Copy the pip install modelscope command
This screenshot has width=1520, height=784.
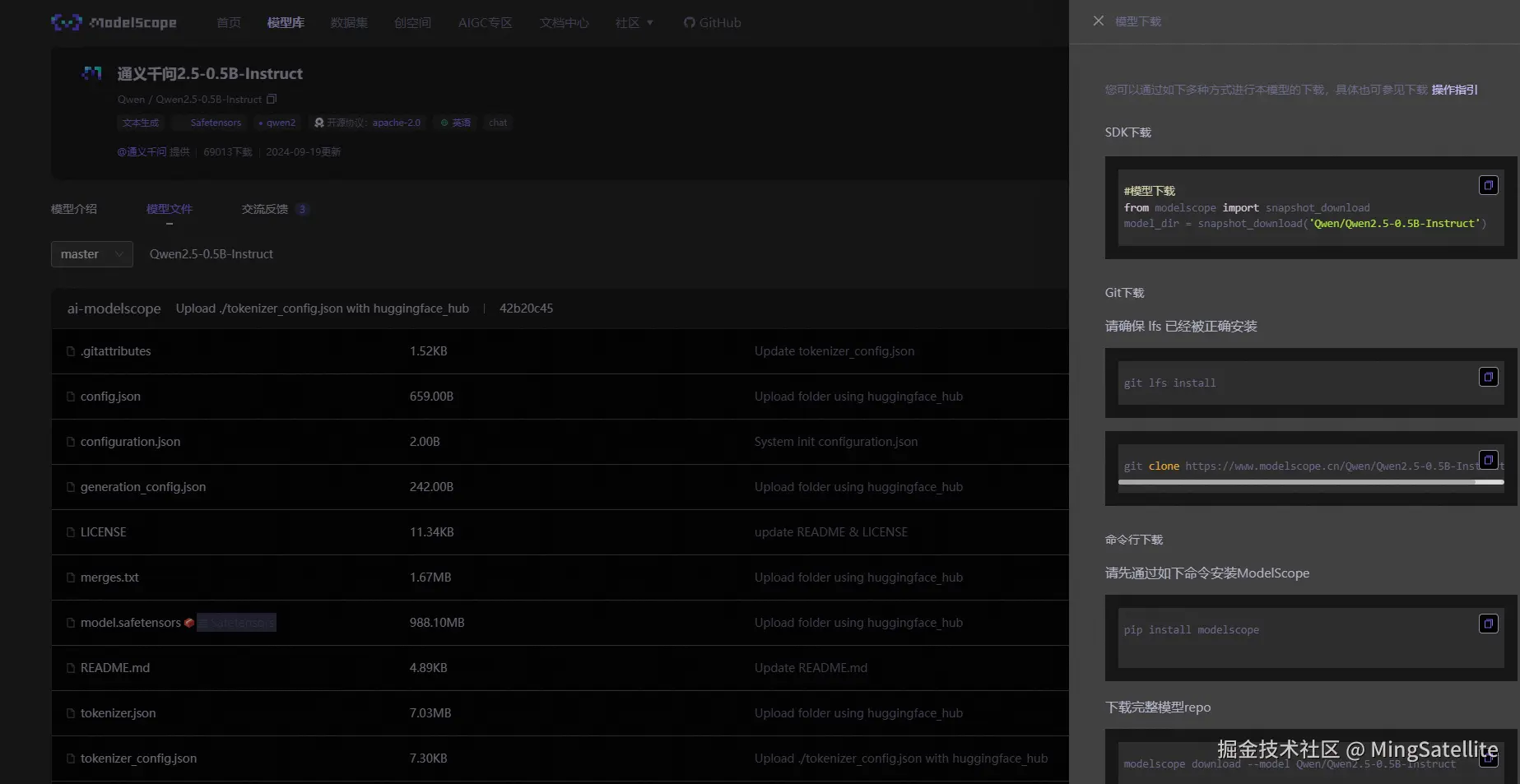[1489, 624]
